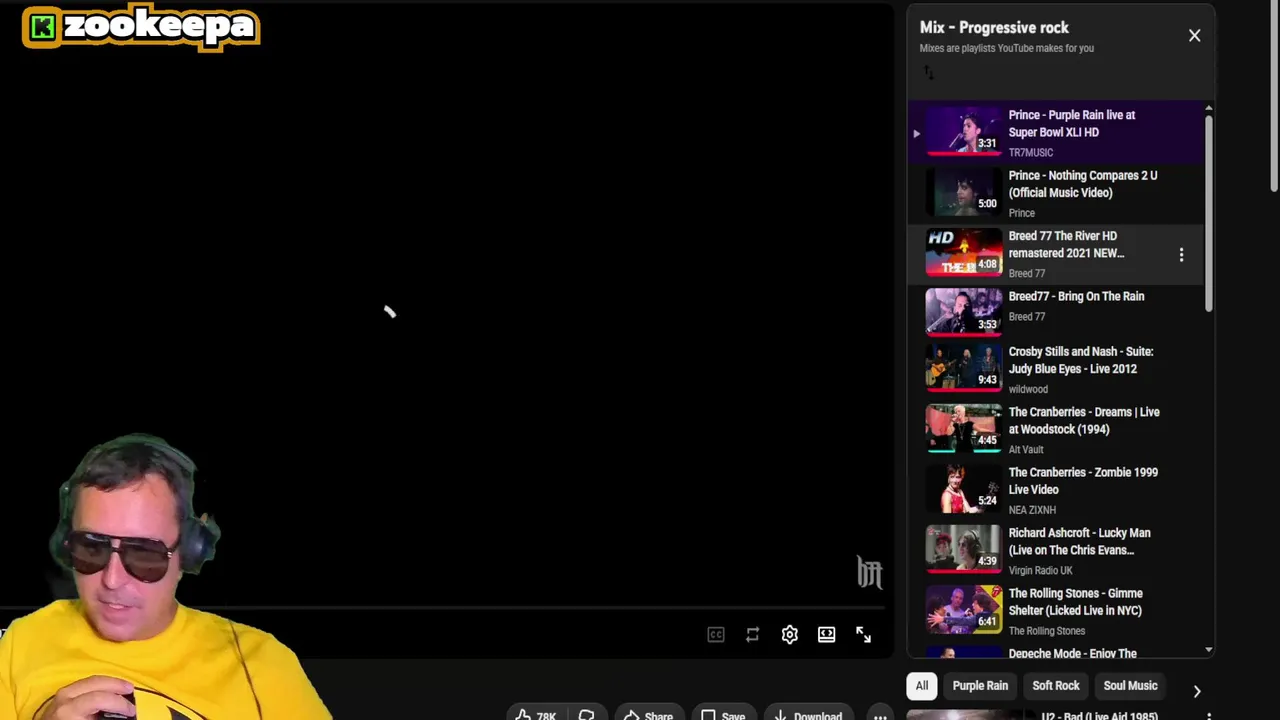
Task: Select the Soul Music filter chip
Action: pyautogui.click(x=1130, y=686)
